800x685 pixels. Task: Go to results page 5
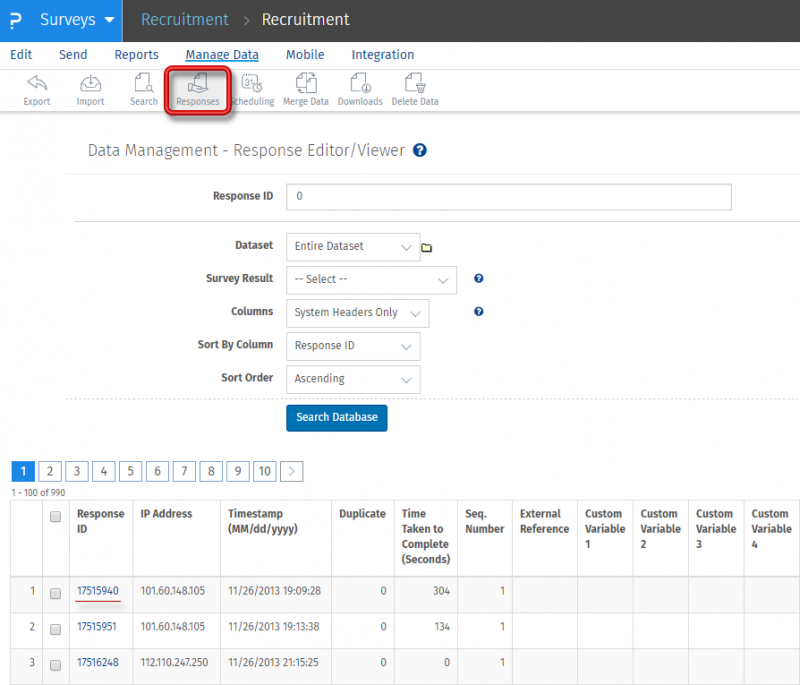click(130, 471)
